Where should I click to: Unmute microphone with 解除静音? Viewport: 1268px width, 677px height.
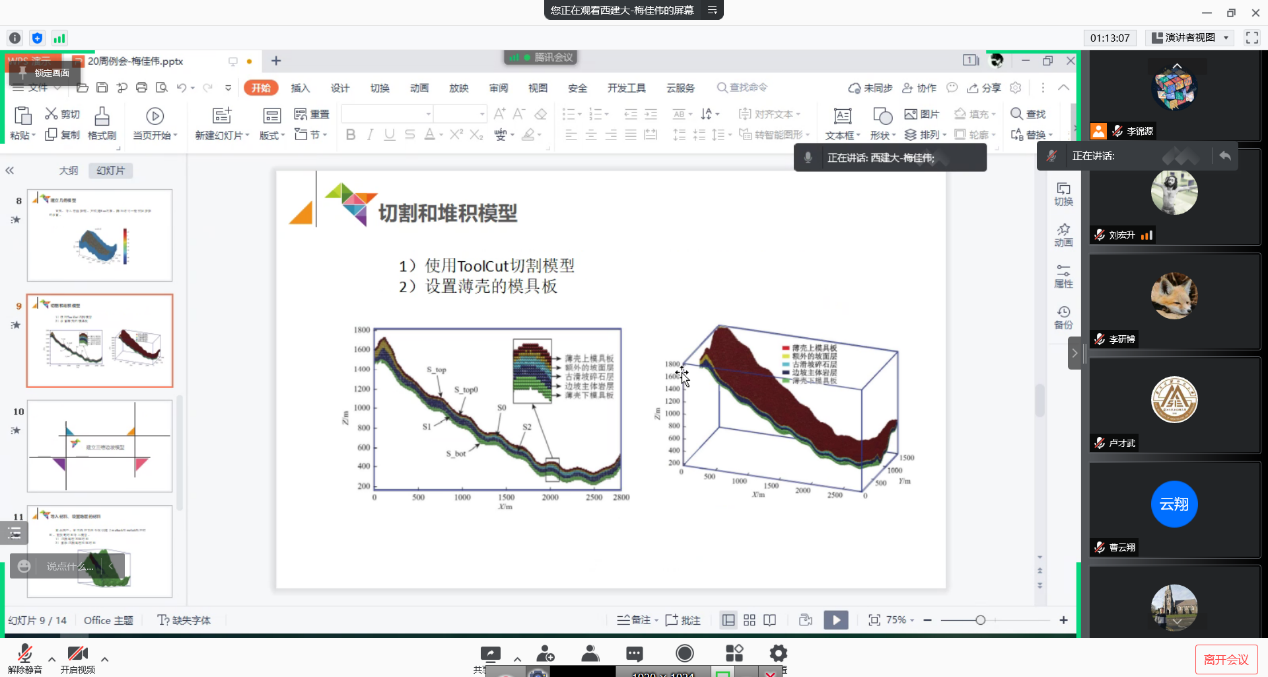click(x=24, y=659)
